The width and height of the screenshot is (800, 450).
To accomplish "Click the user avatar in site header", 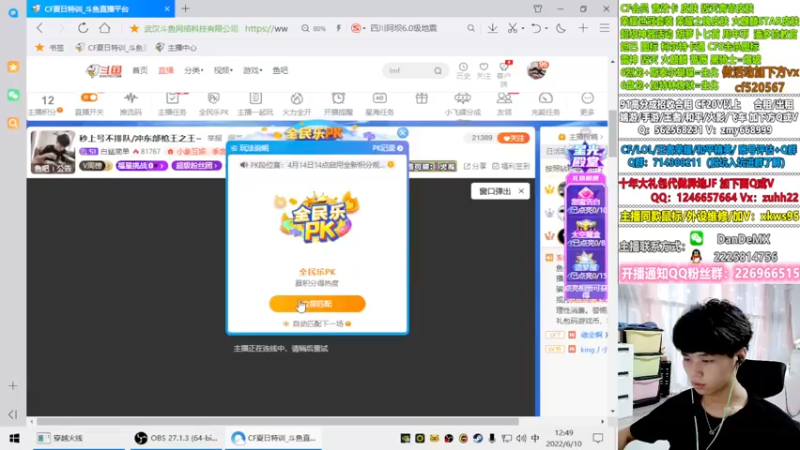I will click(x=536, y=70).
